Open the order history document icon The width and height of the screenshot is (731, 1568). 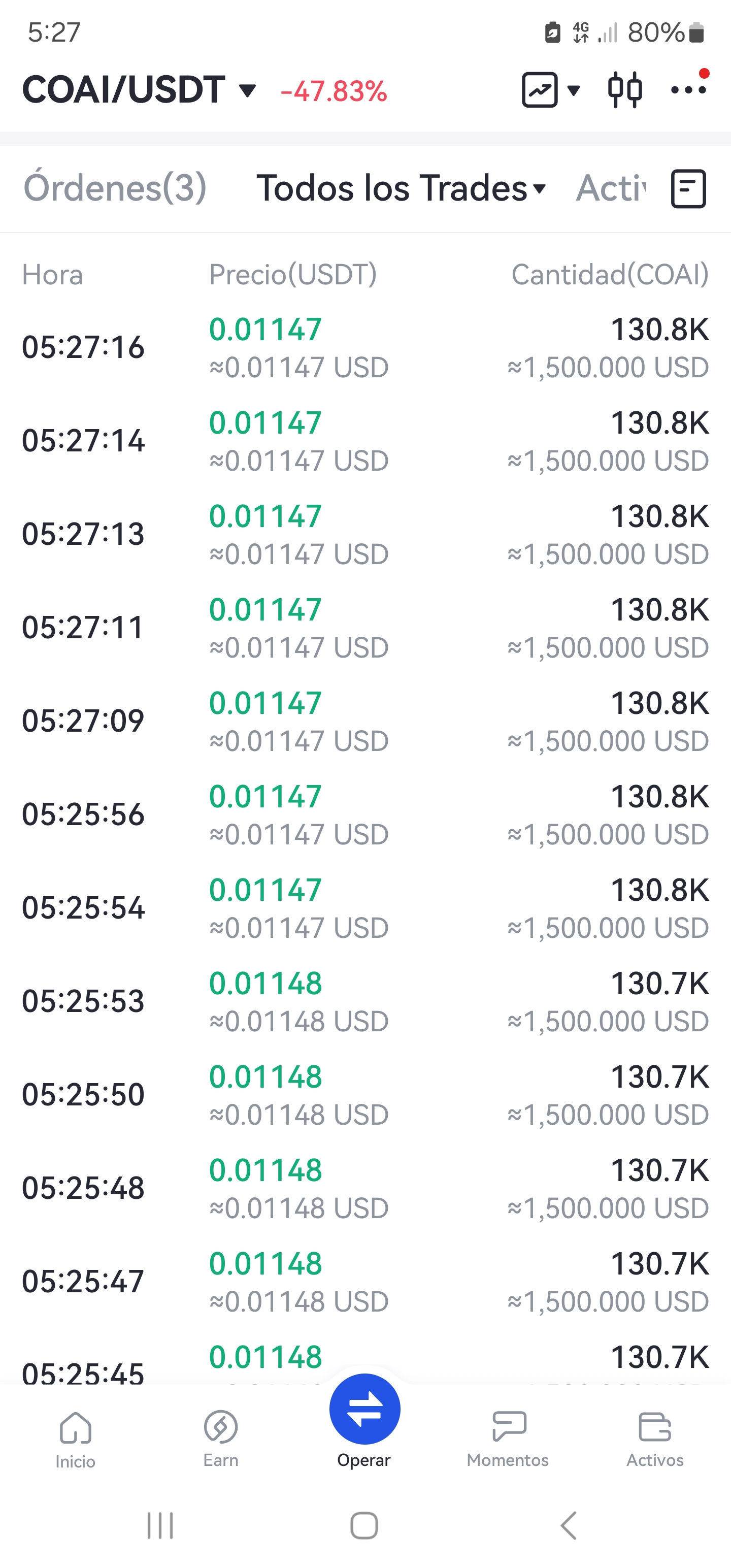[x=688, y=189]
